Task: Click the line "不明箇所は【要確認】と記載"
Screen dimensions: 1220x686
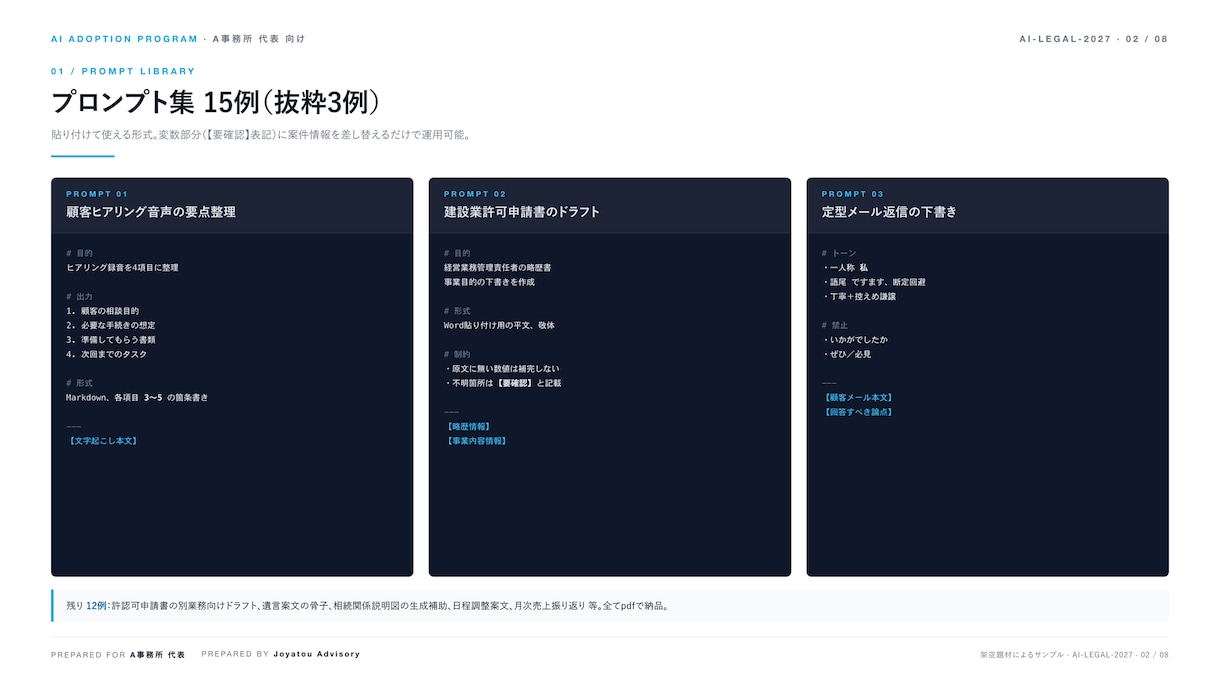Action: tap(502, 383)
